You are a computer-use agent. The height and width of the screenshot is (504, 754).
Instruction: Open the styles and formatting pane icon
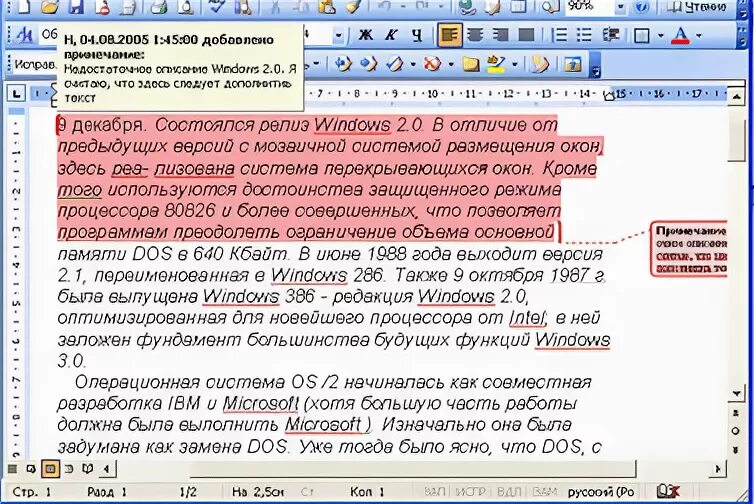24,35
